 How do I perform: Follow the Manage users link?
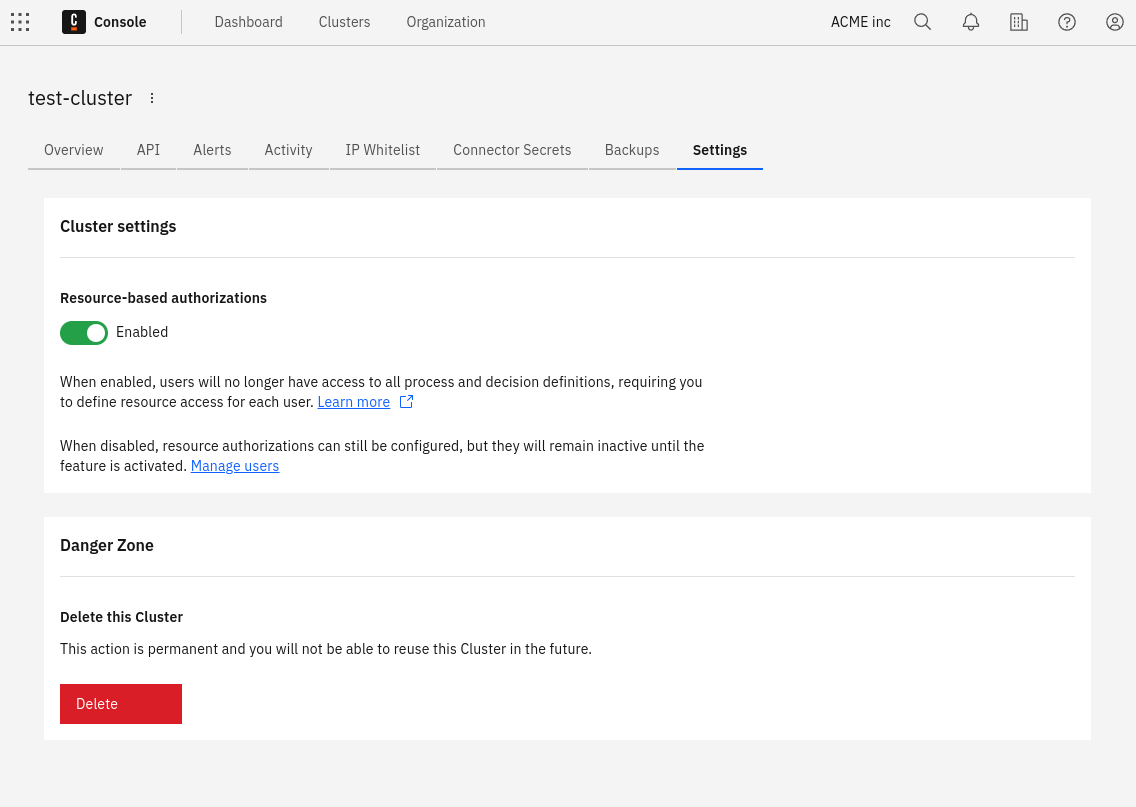coord(235,466)
